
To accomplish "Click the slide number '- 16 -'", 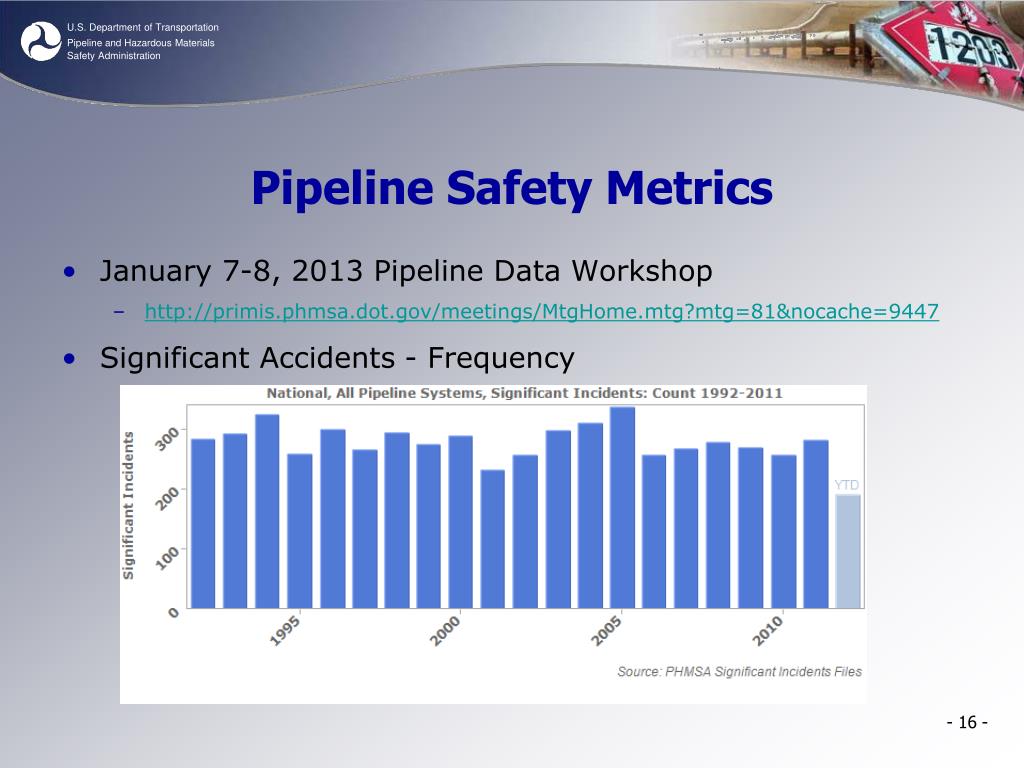I will (967, 722).
